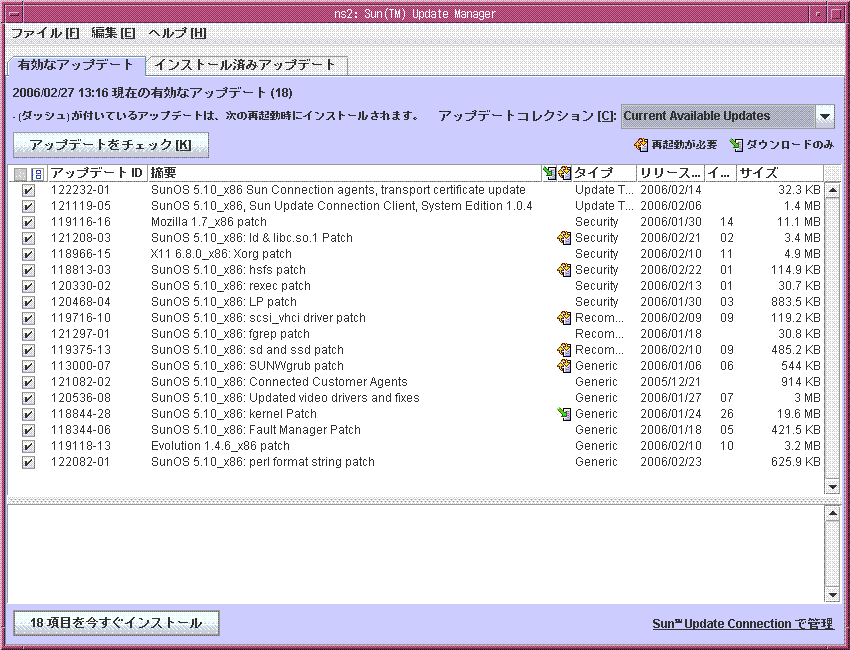Image resolution: width=850 pixels, height=650 pixels.
Task: Click download-only icon on kernel Patch row
Action: pos(564,414)
